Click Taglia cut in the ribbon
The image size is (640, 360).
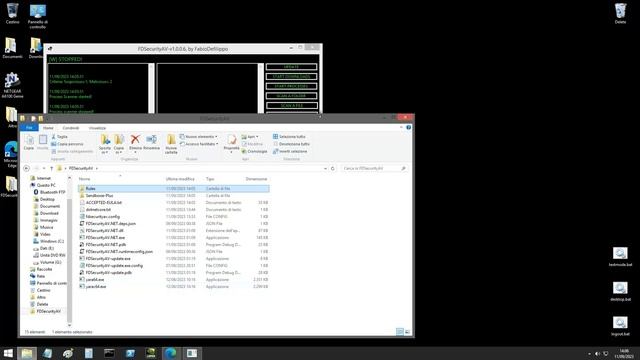60,136
